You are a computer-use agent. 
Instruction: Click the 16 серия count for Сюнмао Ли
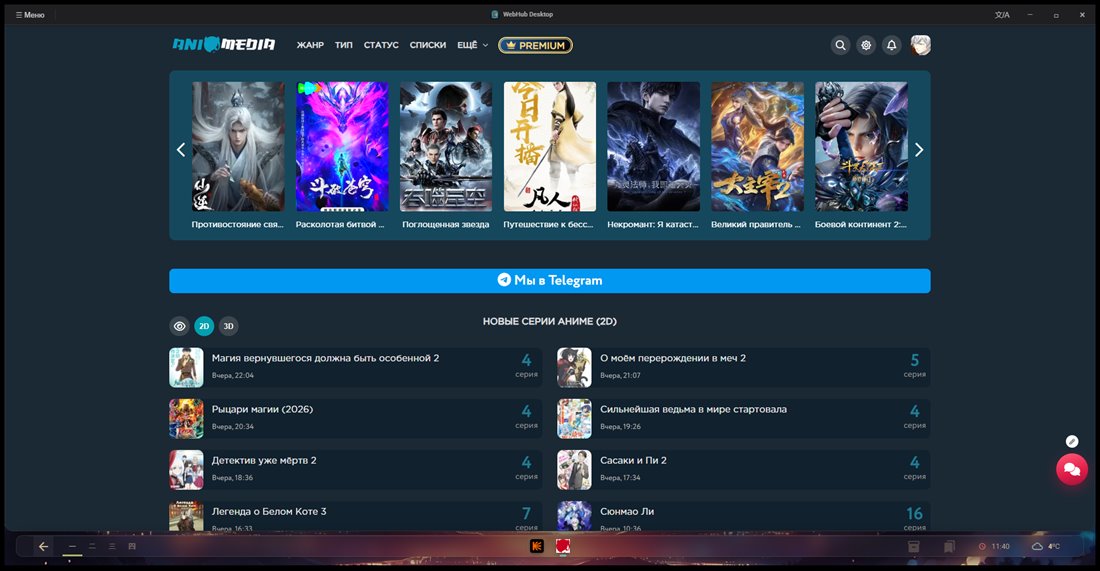click(x=914, y=518)
